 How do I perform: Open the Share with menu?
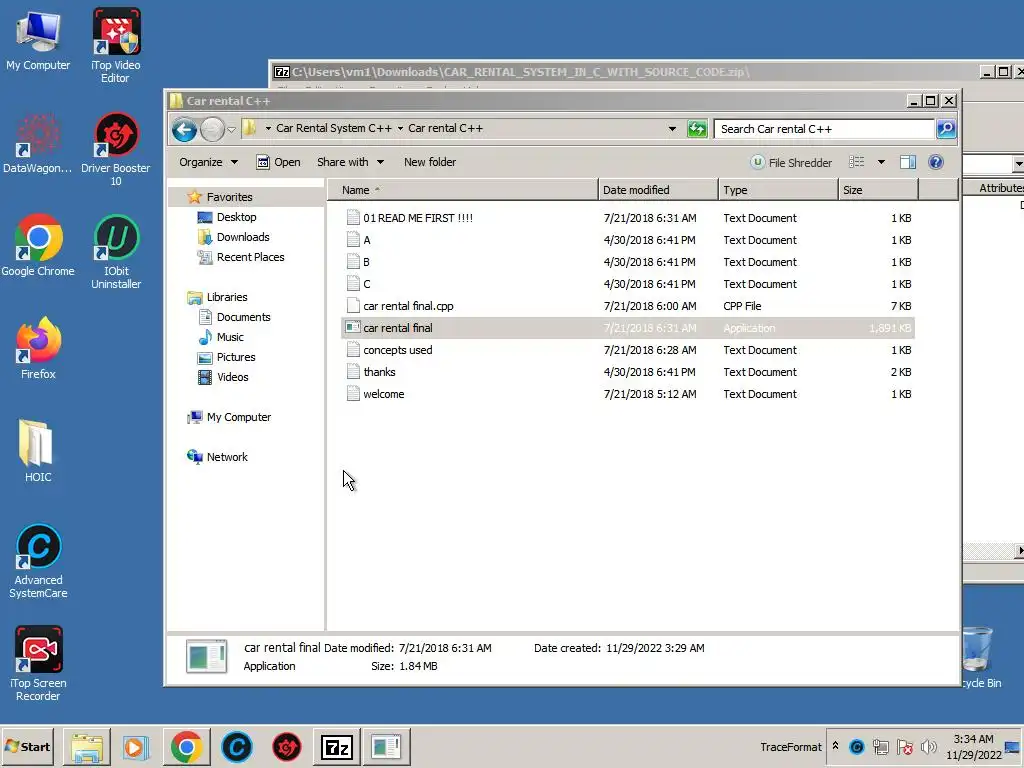coord(350,162)
